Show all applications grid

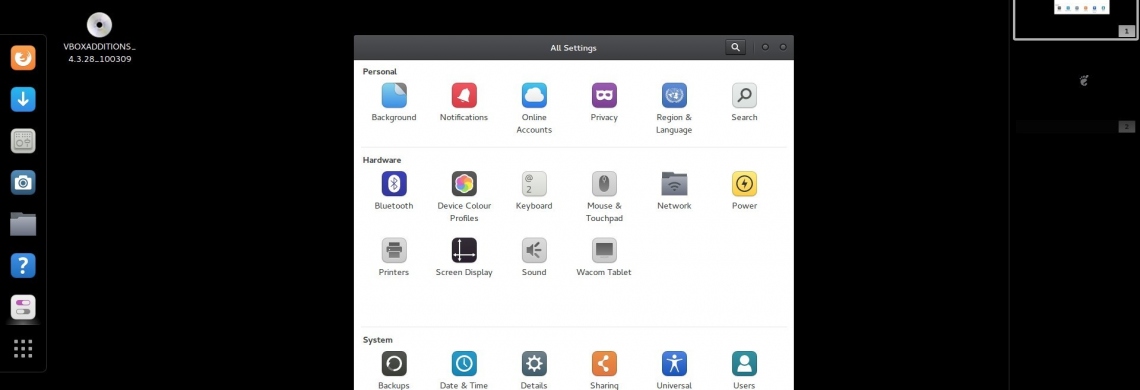click(23, 349)
